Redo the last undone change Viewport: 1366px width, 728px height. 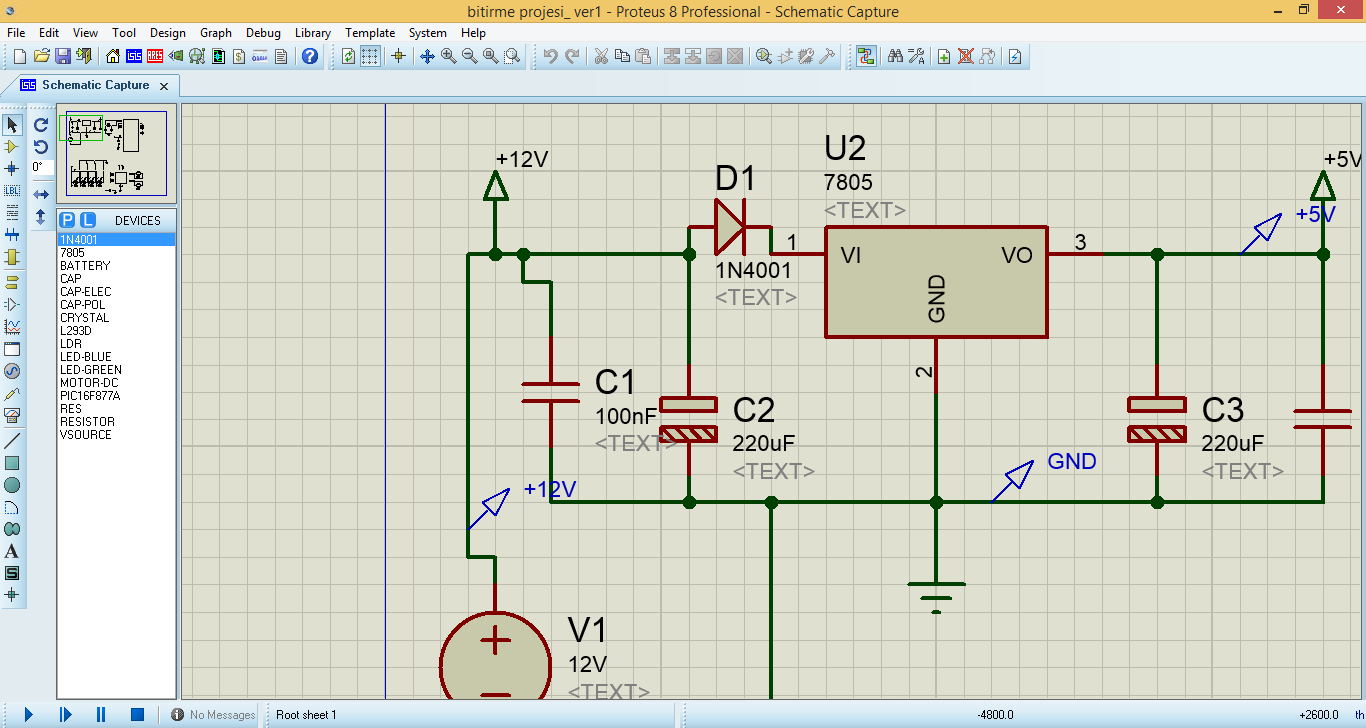(x=572, y=56)
